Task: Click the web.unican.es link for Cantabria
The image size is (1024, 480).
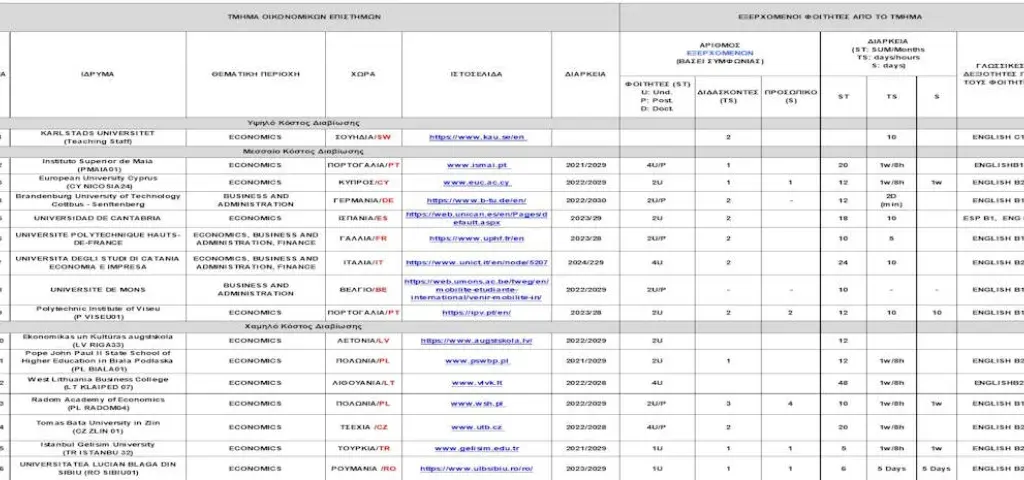Action: coord(477,218)
